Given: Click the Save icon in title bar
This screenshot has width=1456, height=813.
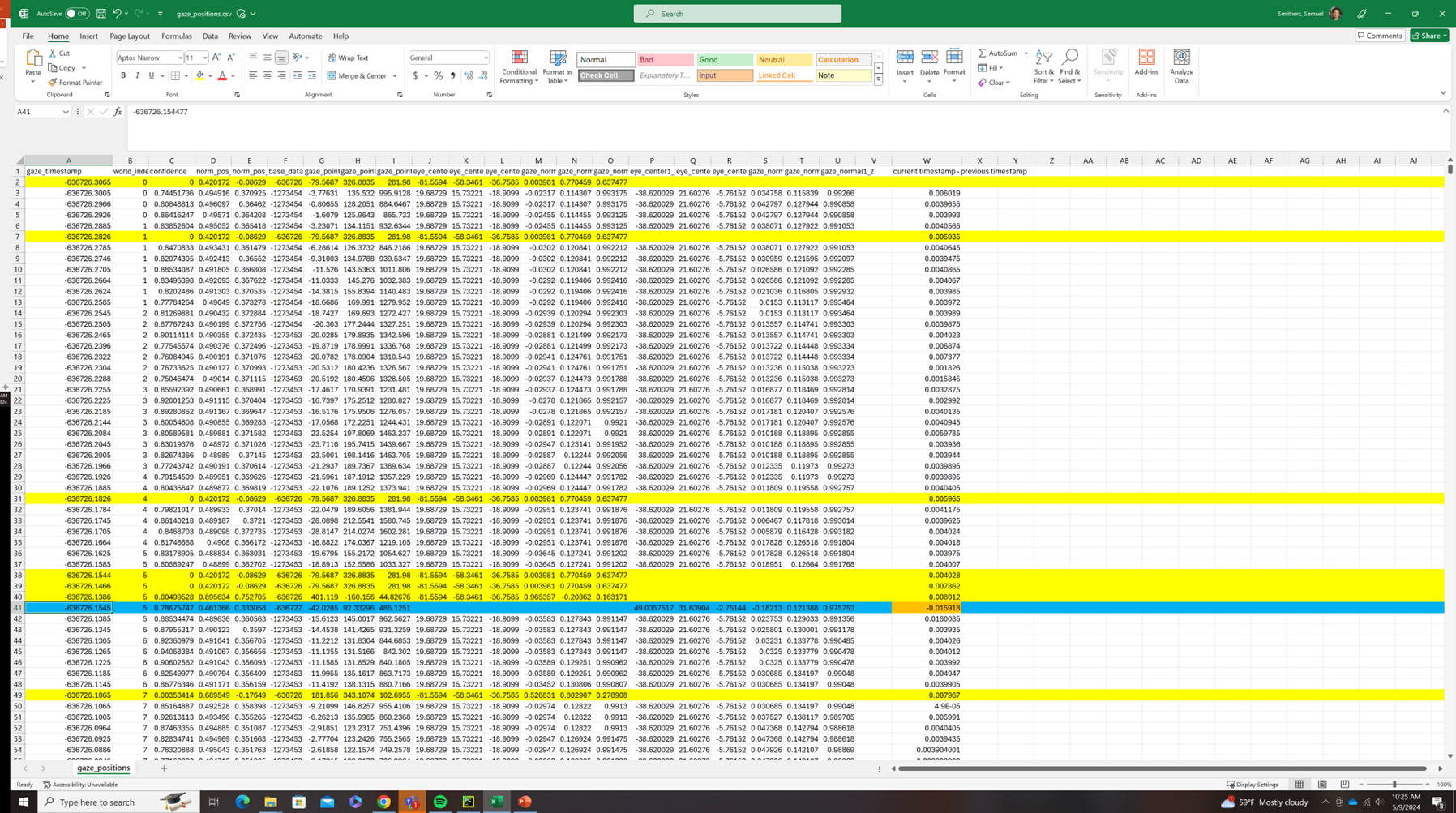Looking at the screenshot, I should [x=101, y=14].
